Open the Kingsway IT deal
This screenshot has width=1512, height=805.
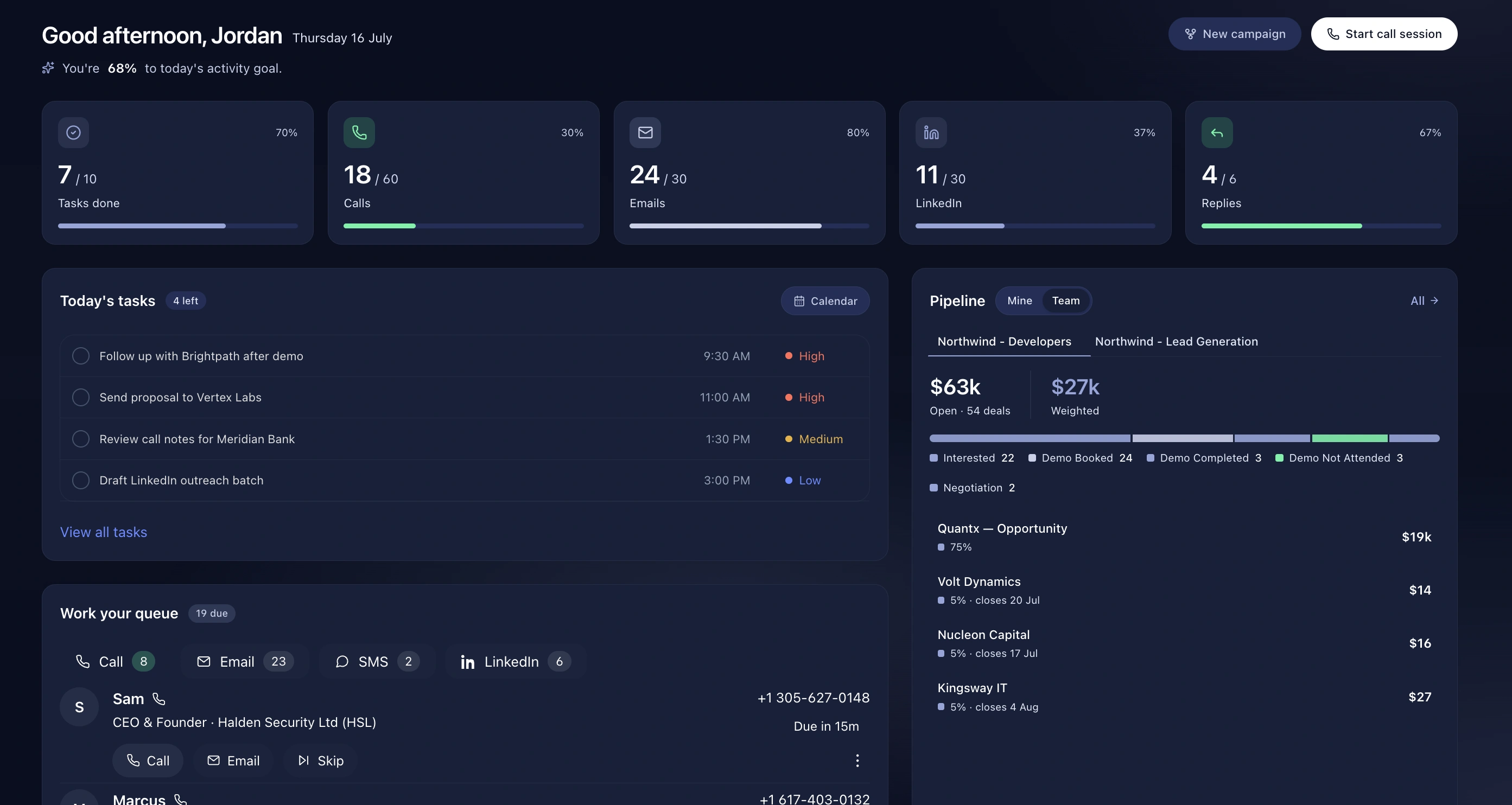pyautogui.click(x=1185, y=697)
